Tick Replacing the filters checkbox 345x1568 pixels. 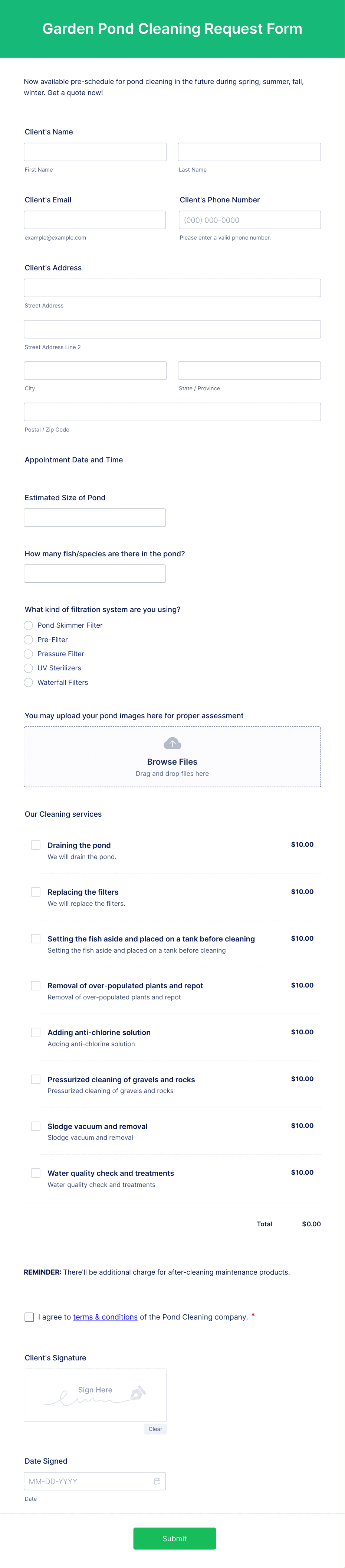(36, 892)
